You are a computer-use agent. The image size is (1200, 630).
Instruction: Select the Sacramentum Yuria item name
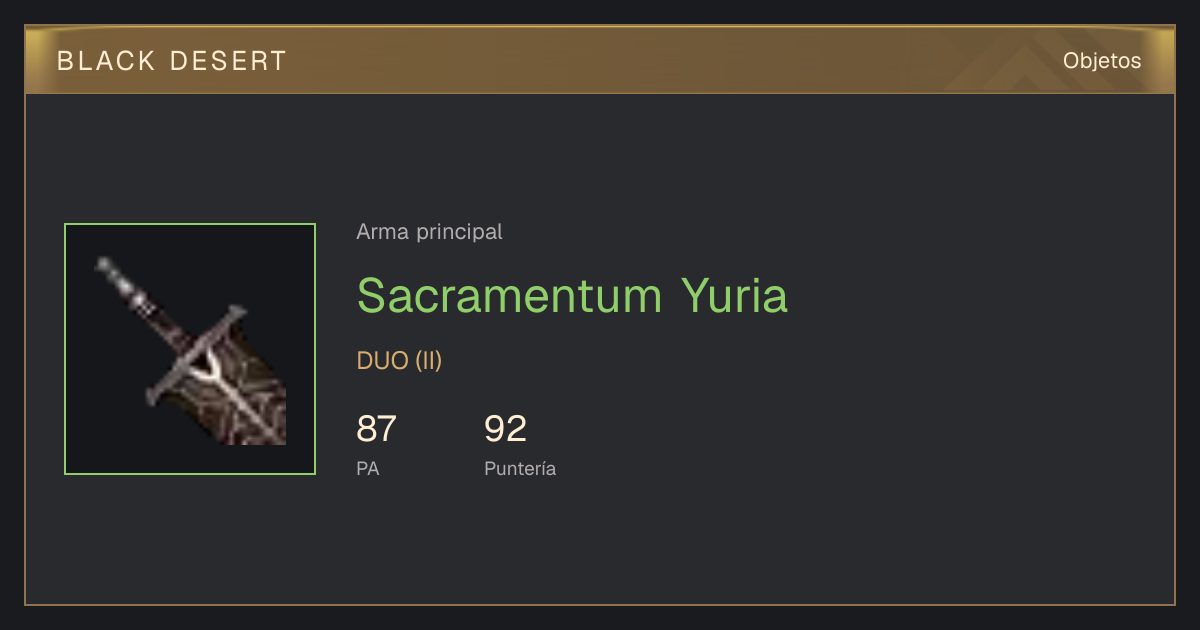click(x=572, y=296)
